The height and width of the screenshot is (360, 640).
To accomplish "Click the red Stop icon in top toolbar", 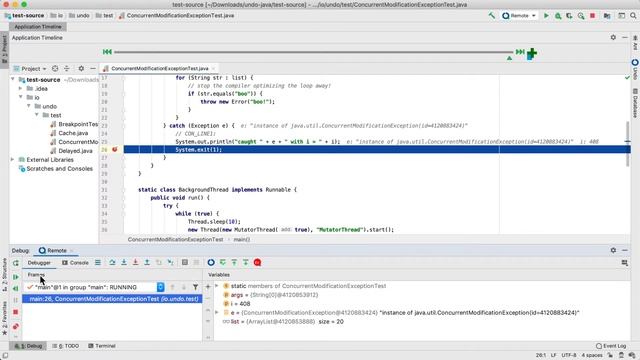I will (592, 16).
